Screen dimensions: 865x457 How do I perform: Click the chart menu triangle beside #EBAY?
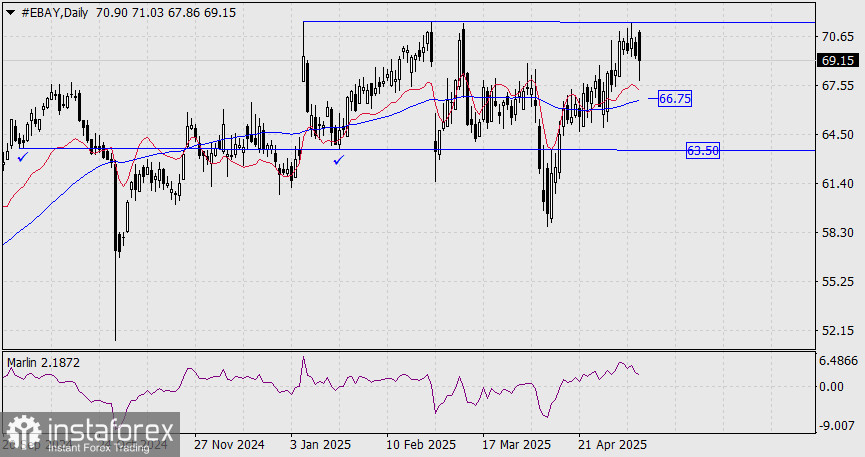click(x=10, y=12)
